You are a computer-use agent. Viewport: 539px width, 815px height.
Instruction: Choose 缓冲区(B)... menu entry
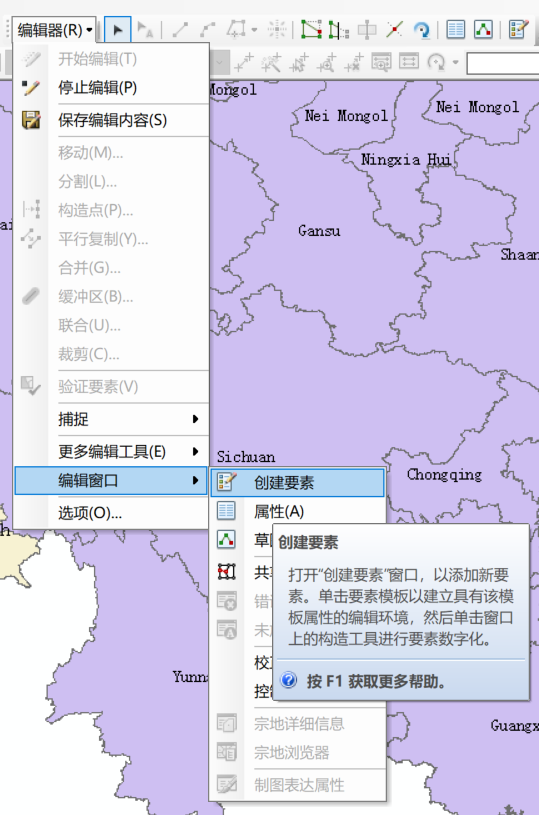click(x=112, y=297)
